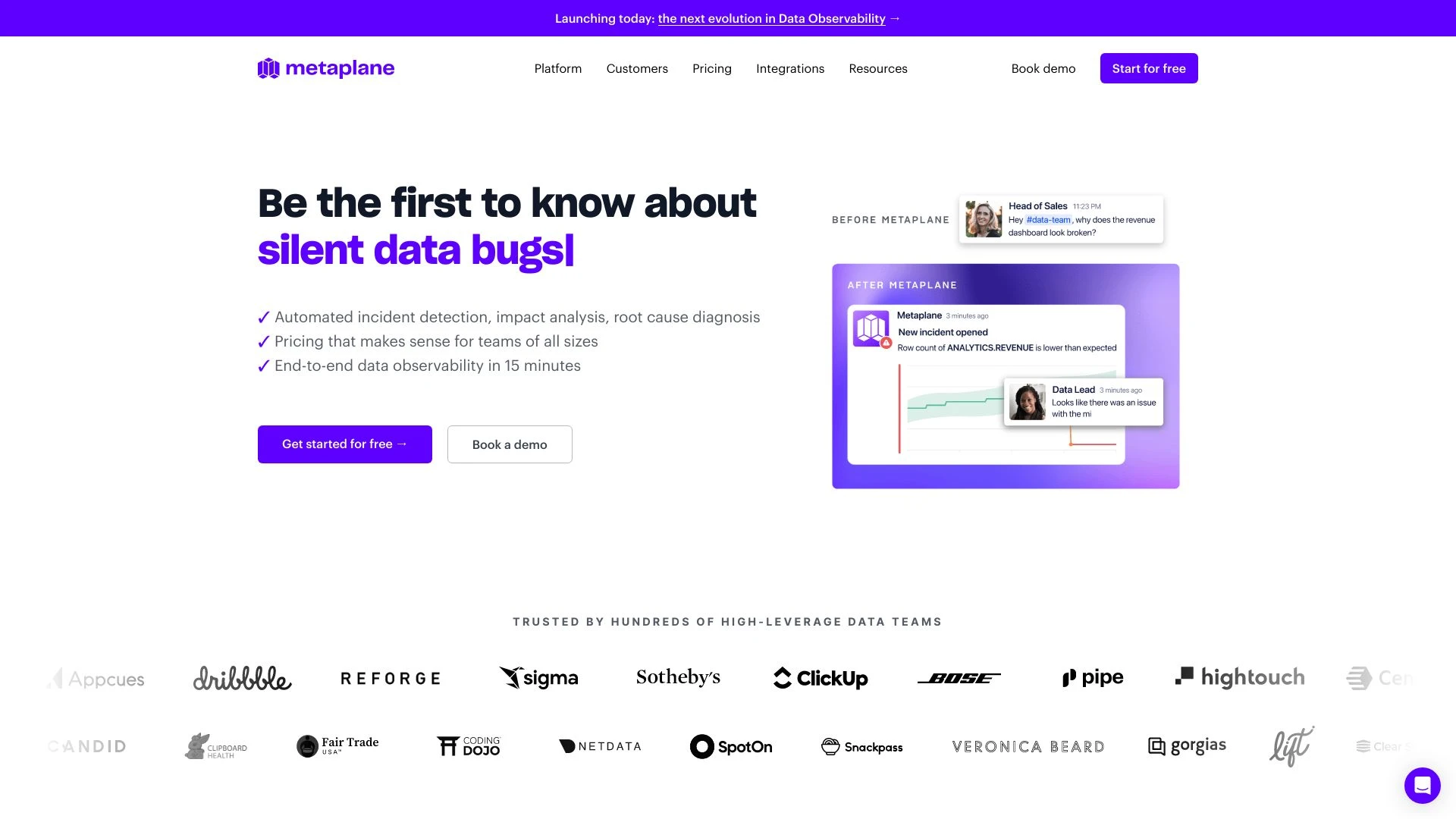Click the chat support bubble icon

pos(1422,785)
